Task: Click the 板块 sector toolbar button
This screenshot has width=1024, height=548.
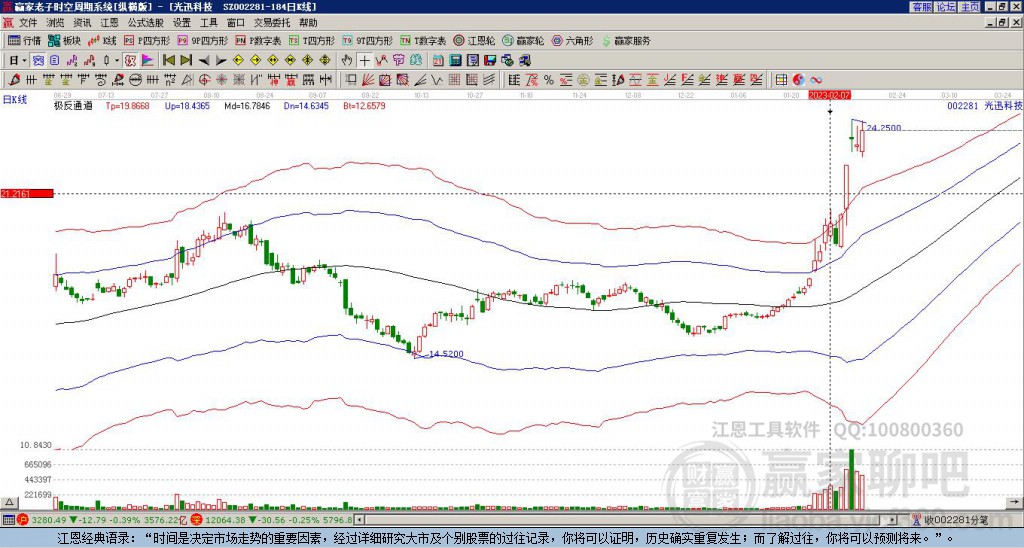Action: (x=65, y=41)
